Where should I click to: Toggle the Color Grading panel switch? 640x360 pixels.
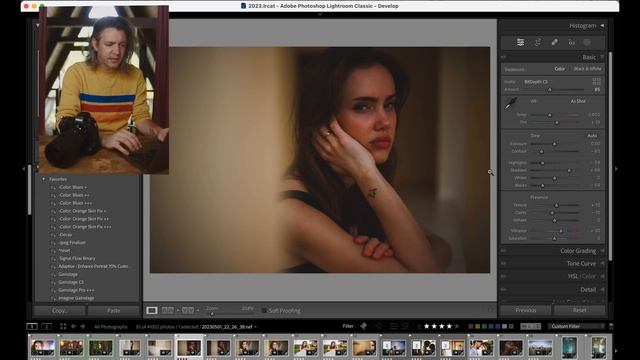coord(504,251)
